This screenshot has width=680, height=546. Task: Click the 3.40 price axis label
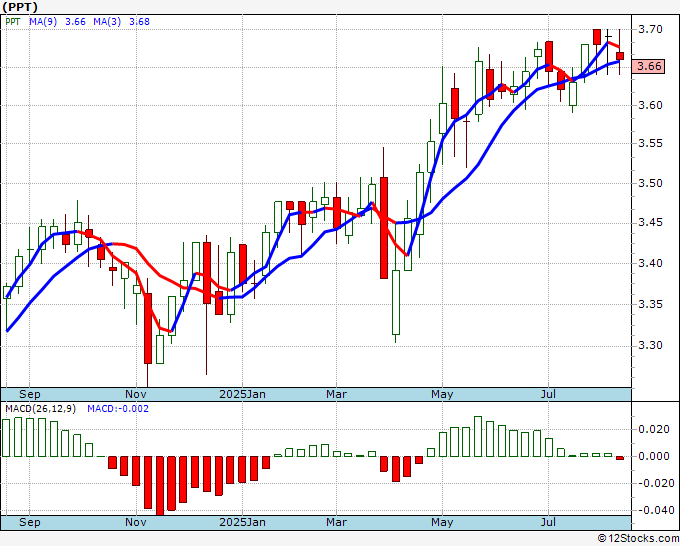point(650,263)
